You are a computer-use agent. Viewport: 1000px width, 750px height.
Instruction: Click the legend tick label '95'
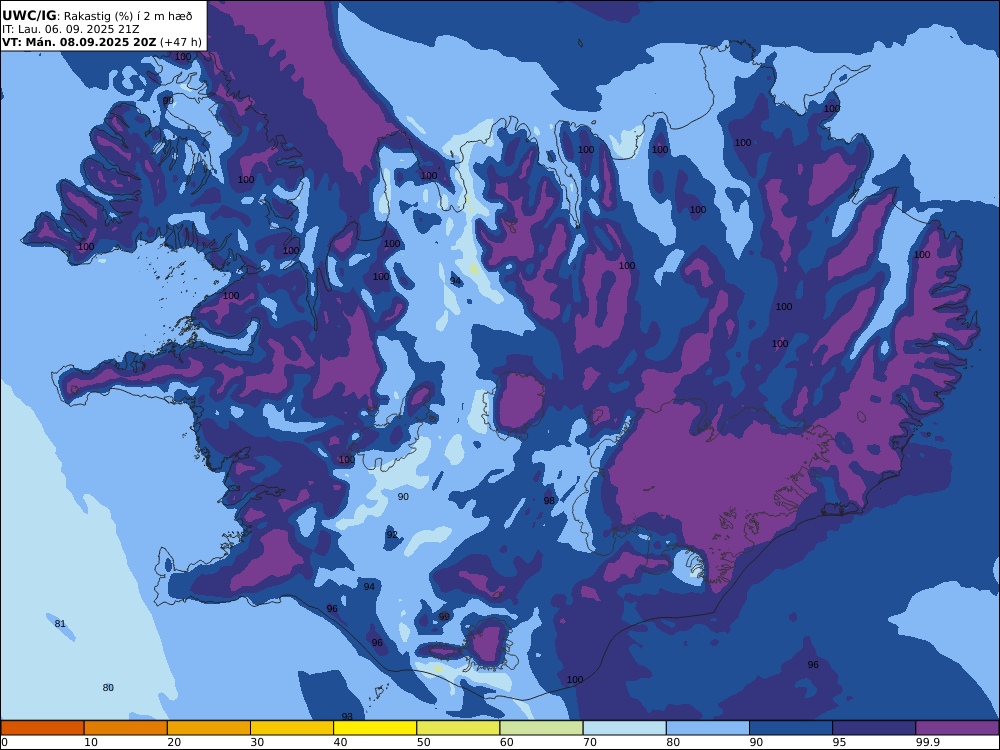840,742
